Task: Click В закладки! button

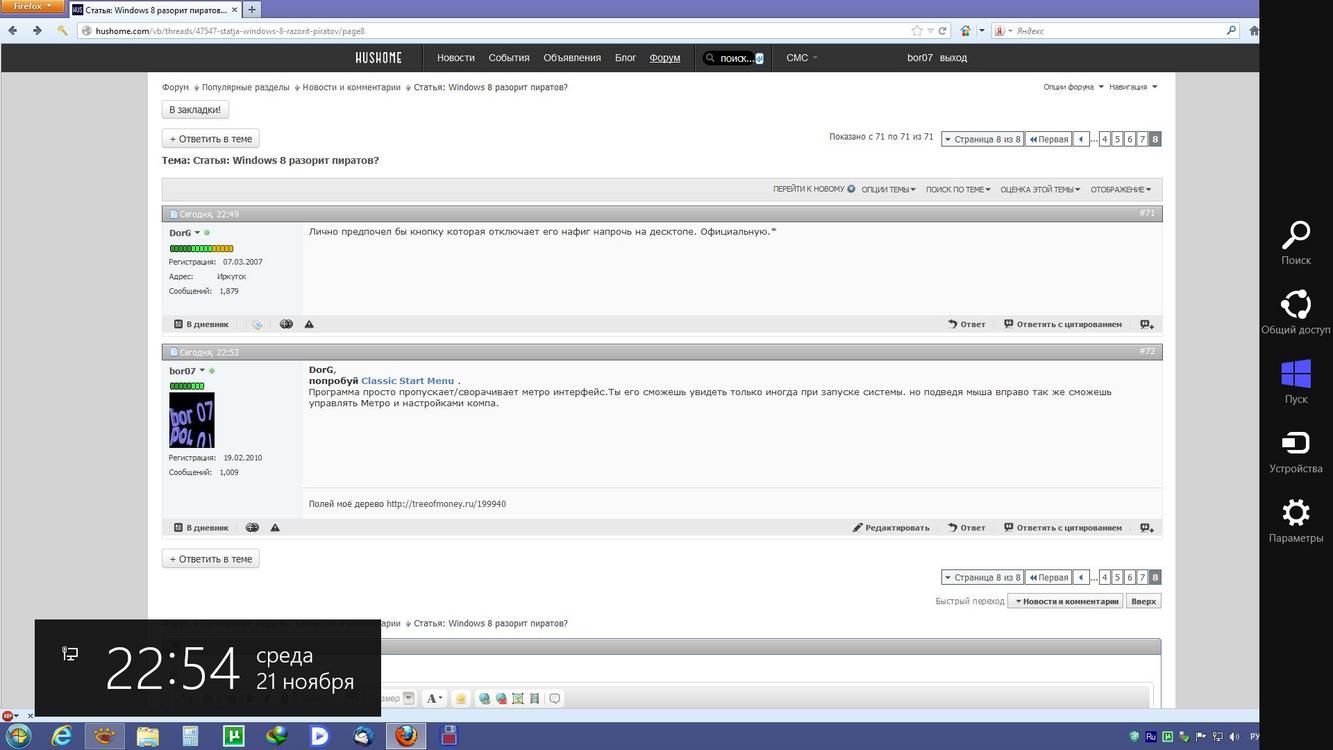Action: 195,109
